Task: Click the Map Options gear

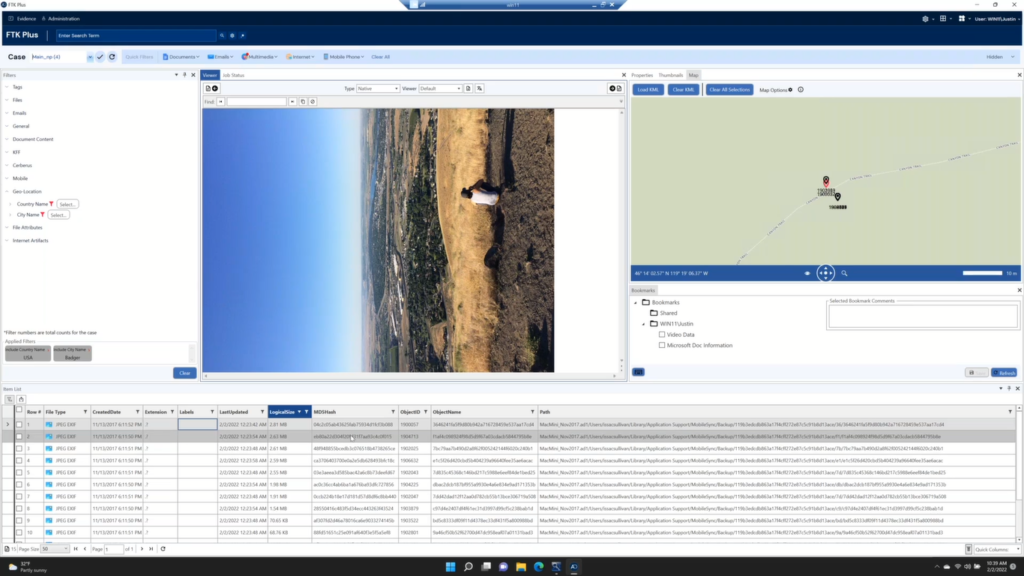Action: click(x=790, y=89)
